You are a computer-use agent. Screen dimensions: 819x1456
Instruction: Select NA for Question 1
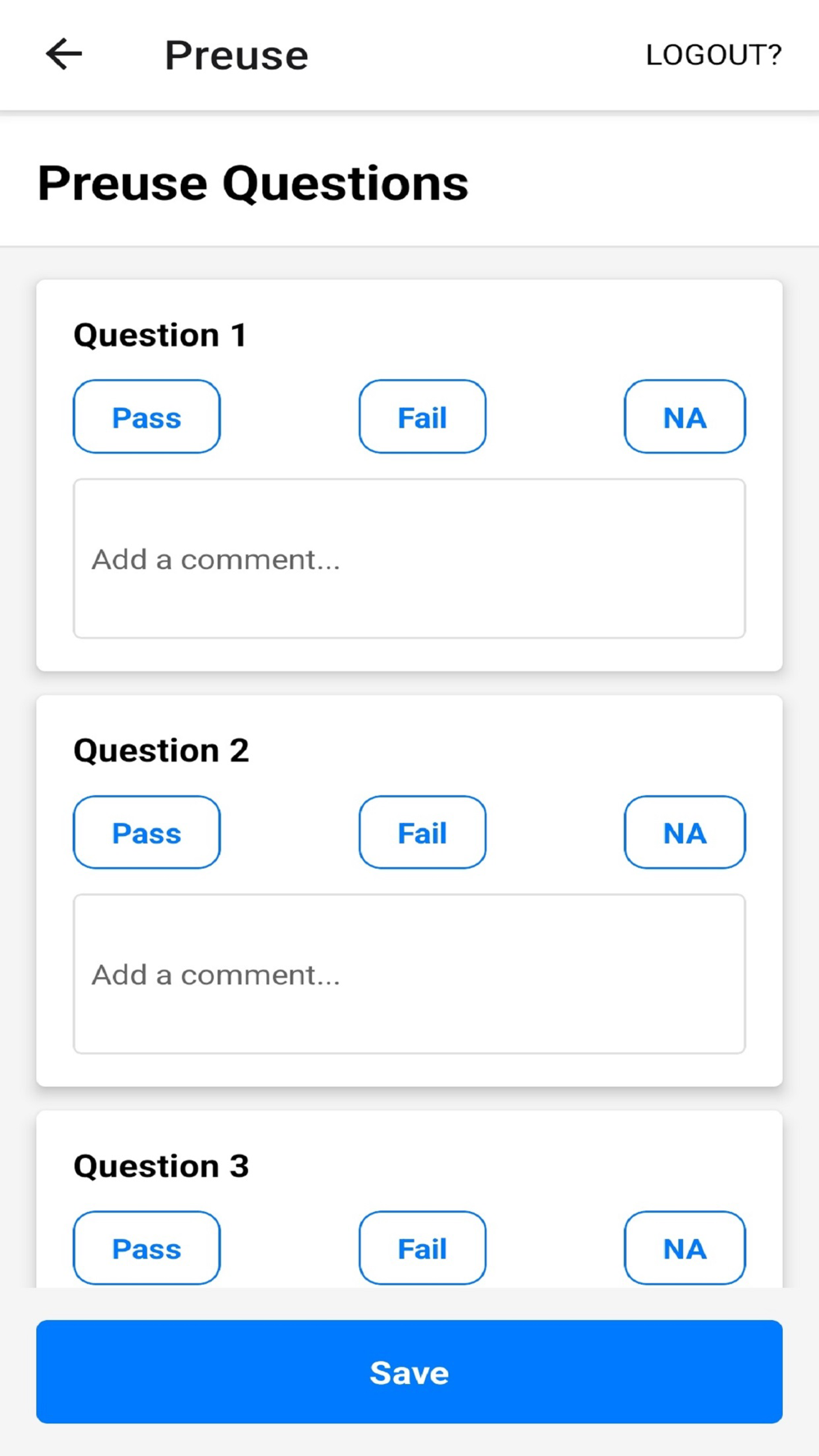[685, 417]
